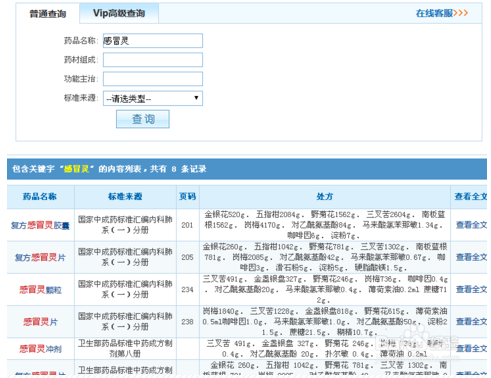This screenshot has height=378, width=491.
Task: View full text for 复方感冒灵片 row
Action: click(471, 257)
